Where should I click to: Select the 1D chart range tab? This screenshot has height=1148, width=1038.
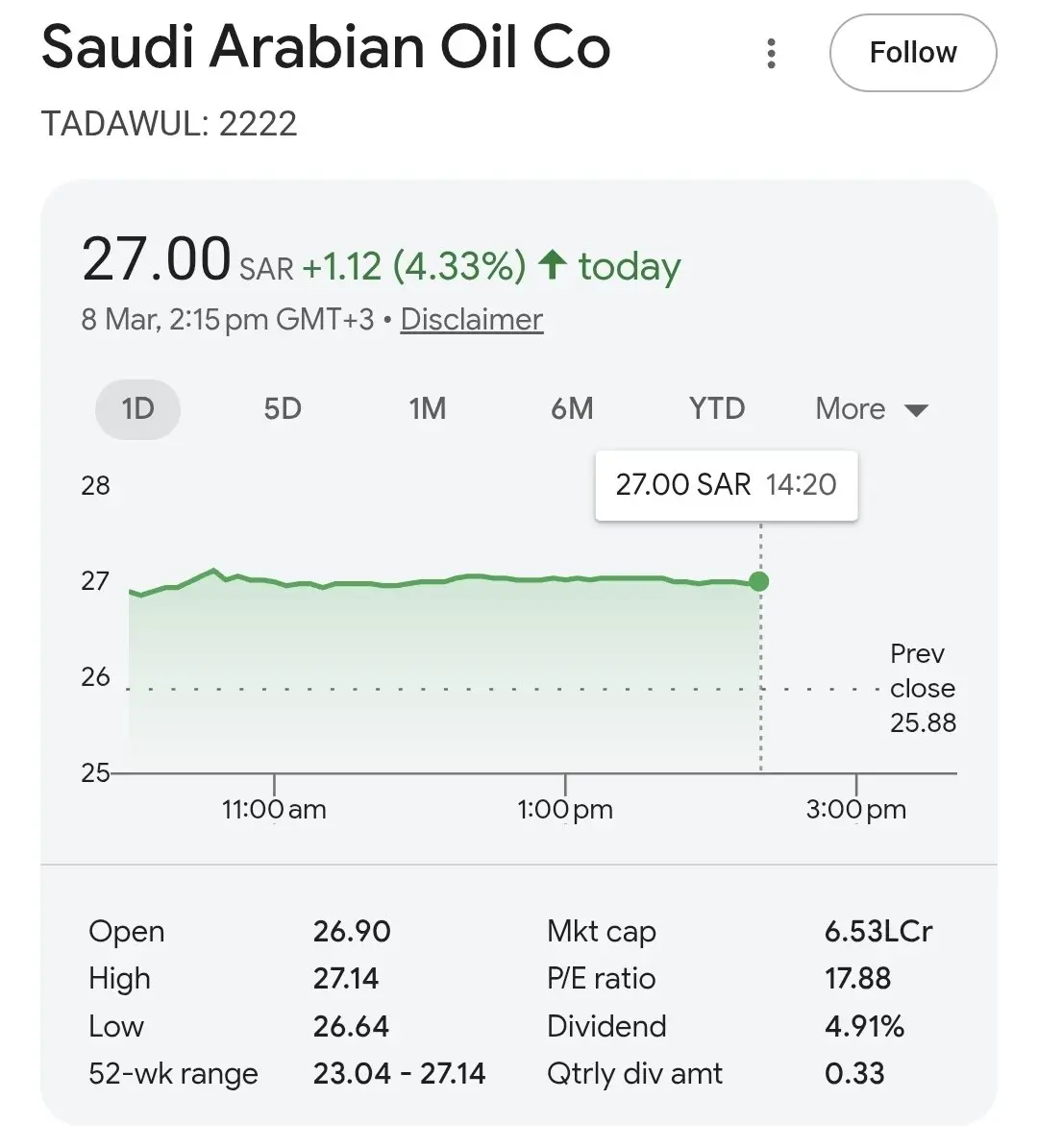point(137,409)
